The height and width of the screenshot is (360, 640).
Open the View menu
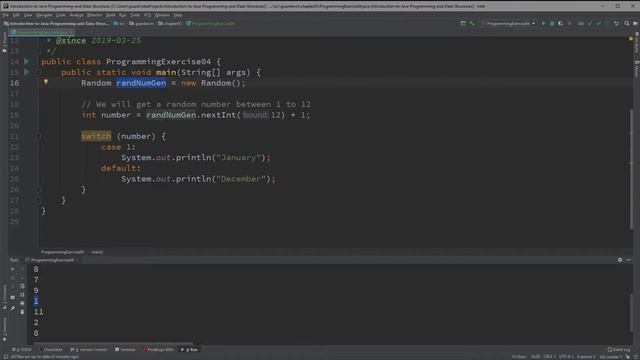pos(28,15)
